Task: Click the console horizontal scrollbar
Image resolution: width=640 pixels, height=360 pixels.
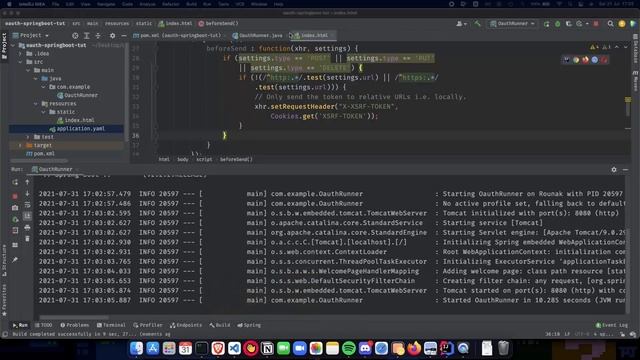Action: [74, 317]
